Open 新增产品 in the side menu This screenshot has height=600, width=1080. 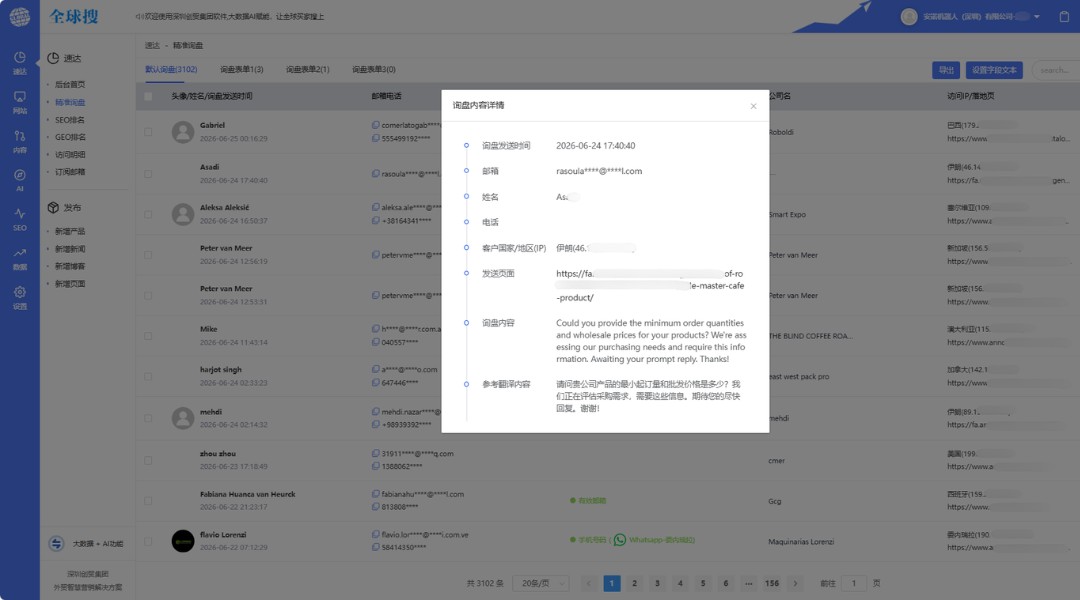[x=70, y=231]
